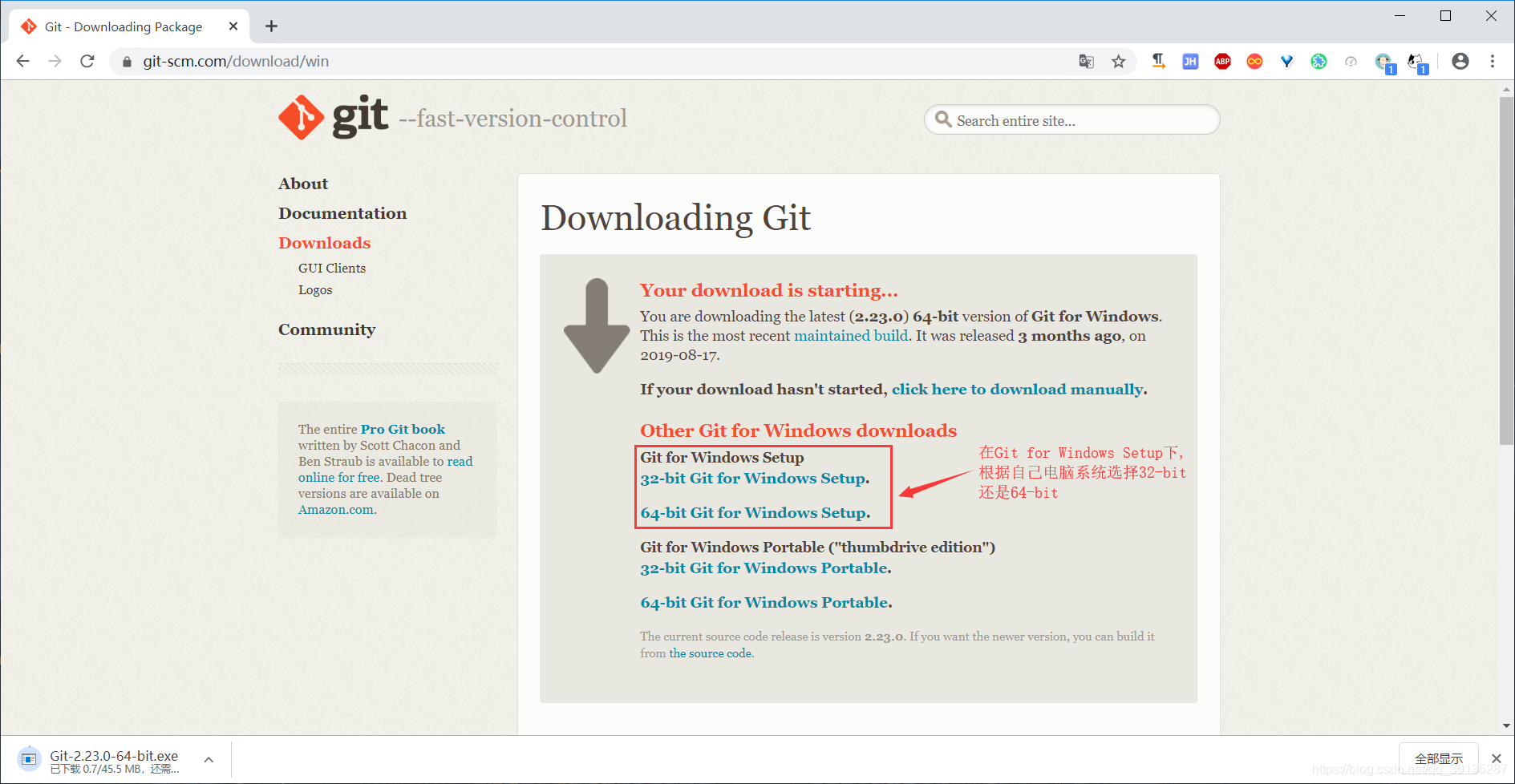Click the Downloading Git heading
Viewport: 1515px width, 784px height.
tap(675, 218)
